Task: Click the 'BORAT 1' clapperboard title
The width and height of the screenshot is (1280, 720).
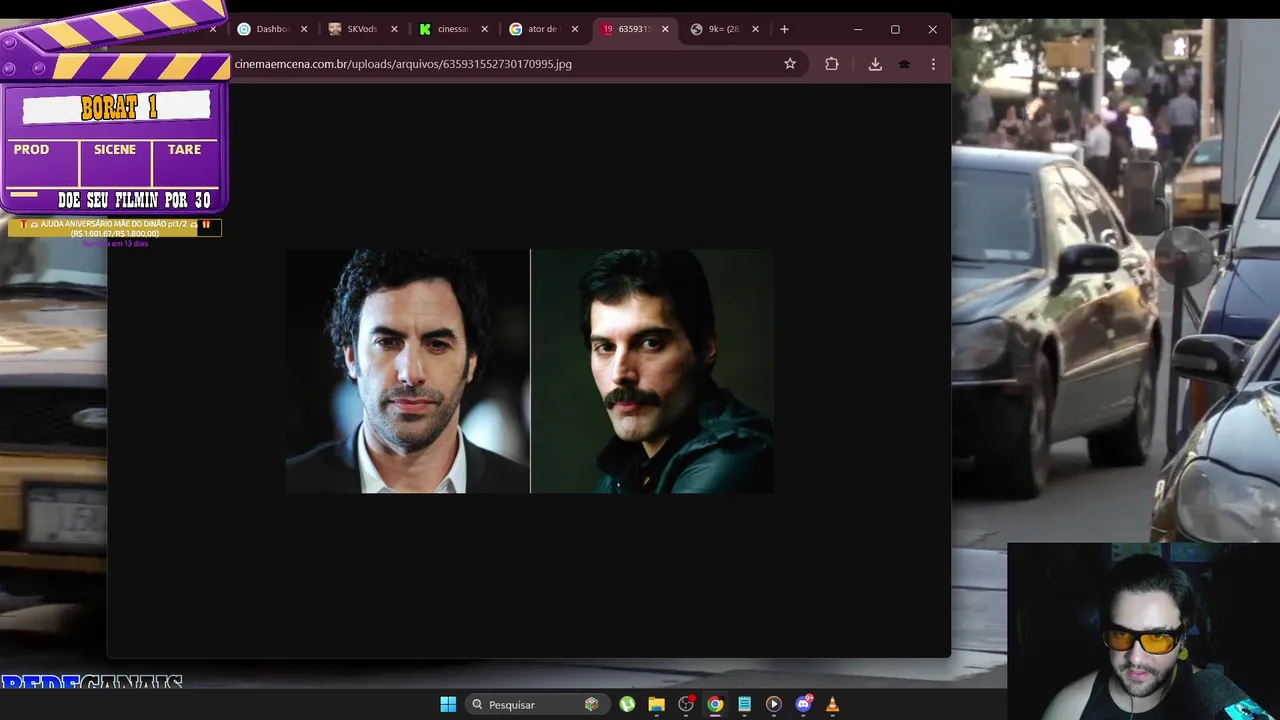Action: (x=118, y=108)
